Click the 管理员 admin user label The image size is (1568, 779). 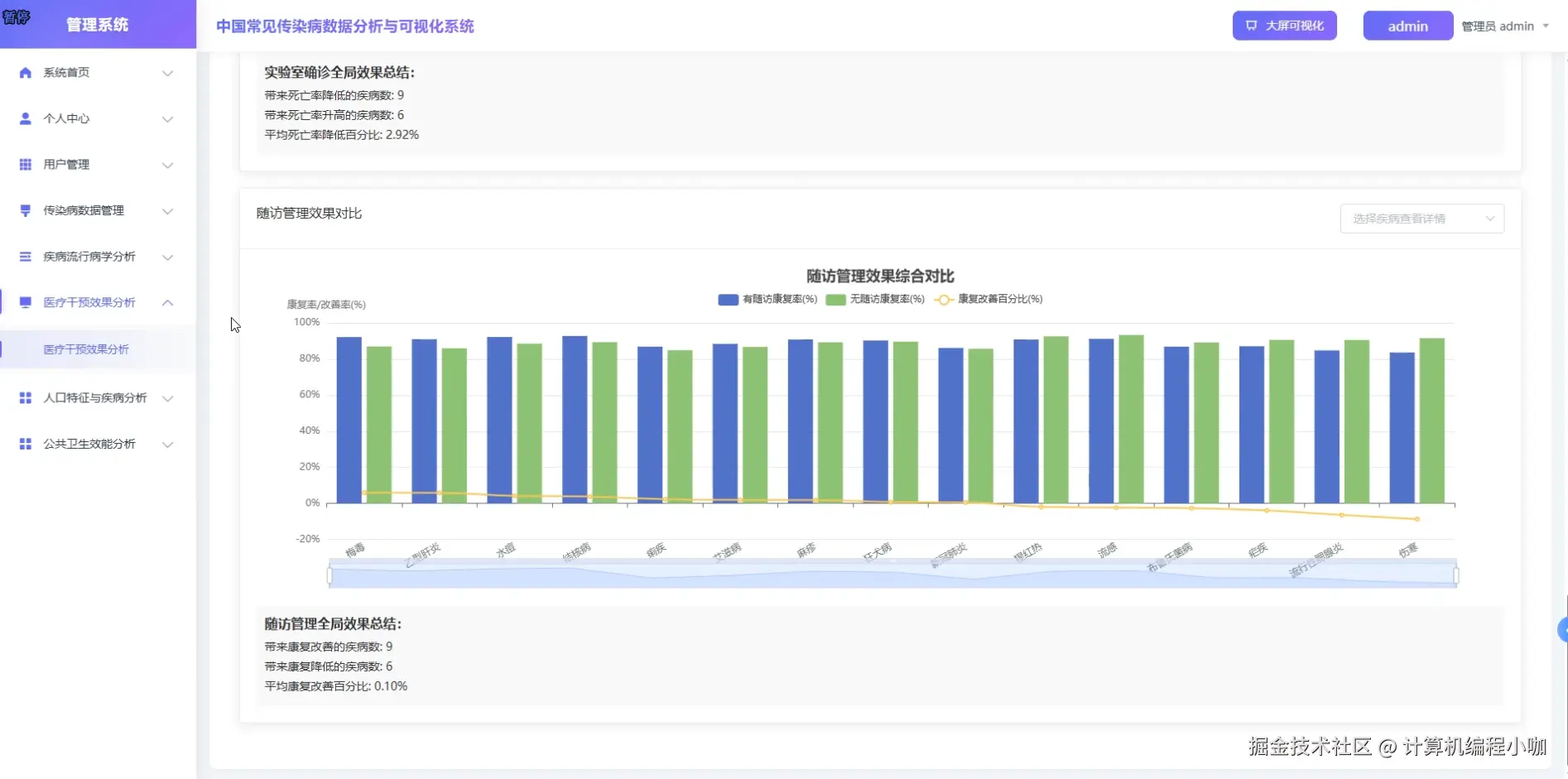[1498, 26]
